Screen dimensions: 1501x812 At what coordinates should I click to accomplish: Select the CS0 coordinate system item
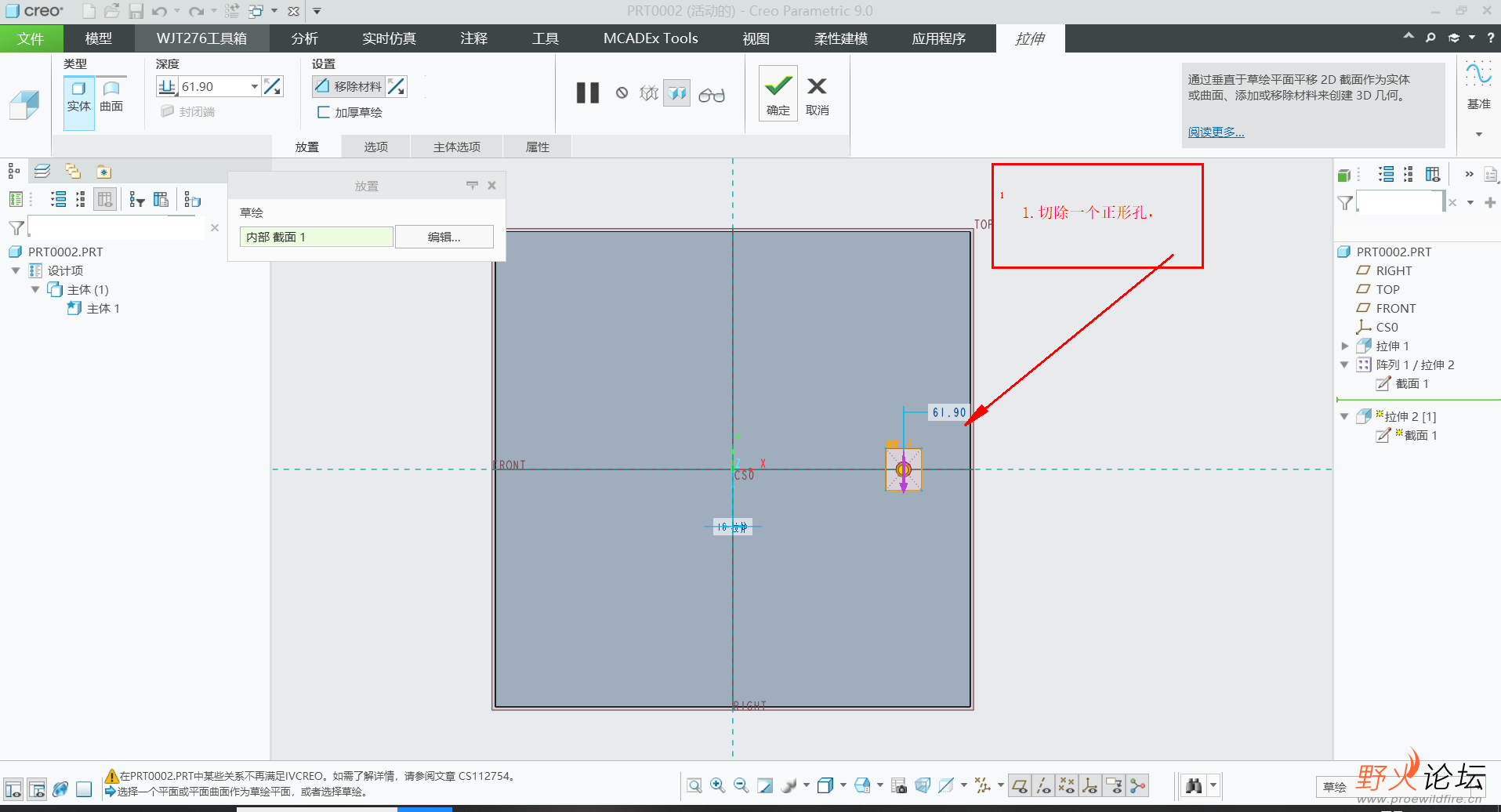[1377, 327]
